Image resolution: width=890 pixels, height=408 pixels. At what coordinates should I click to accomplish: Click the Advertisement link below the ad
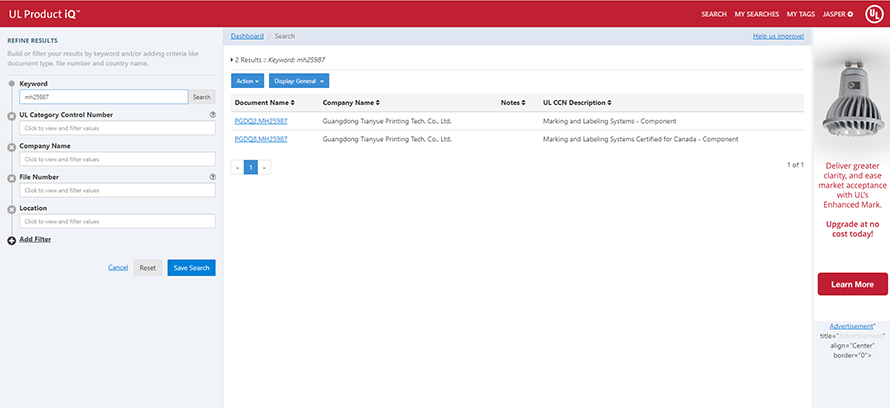point(851,326)
